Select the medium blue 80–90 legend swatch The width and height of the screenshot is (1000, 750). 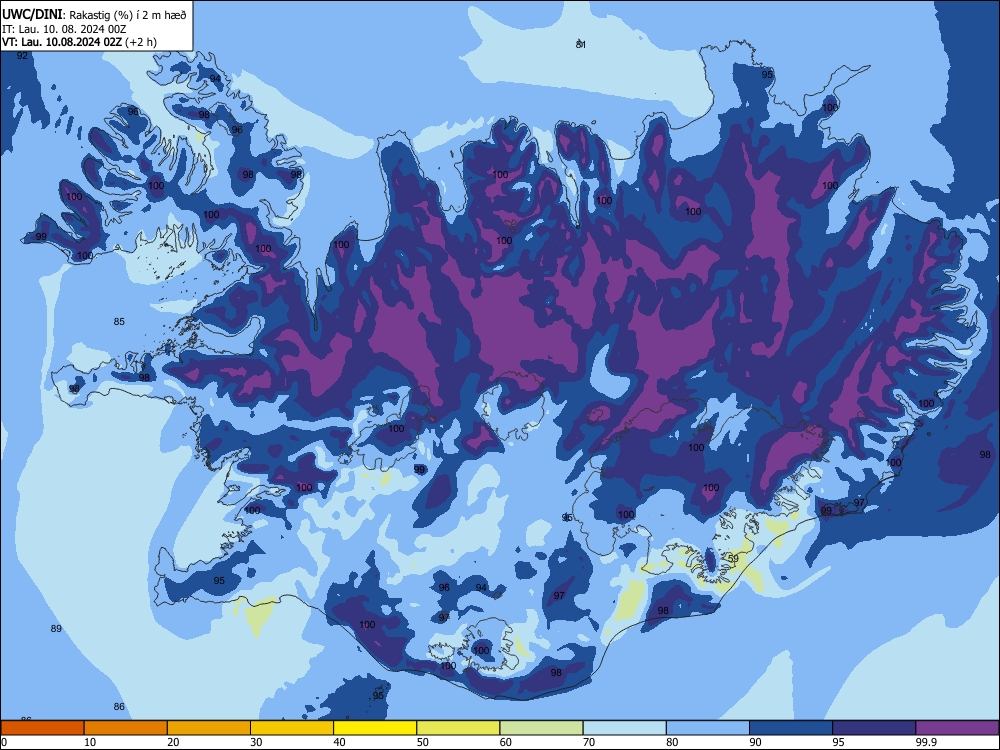707,728
